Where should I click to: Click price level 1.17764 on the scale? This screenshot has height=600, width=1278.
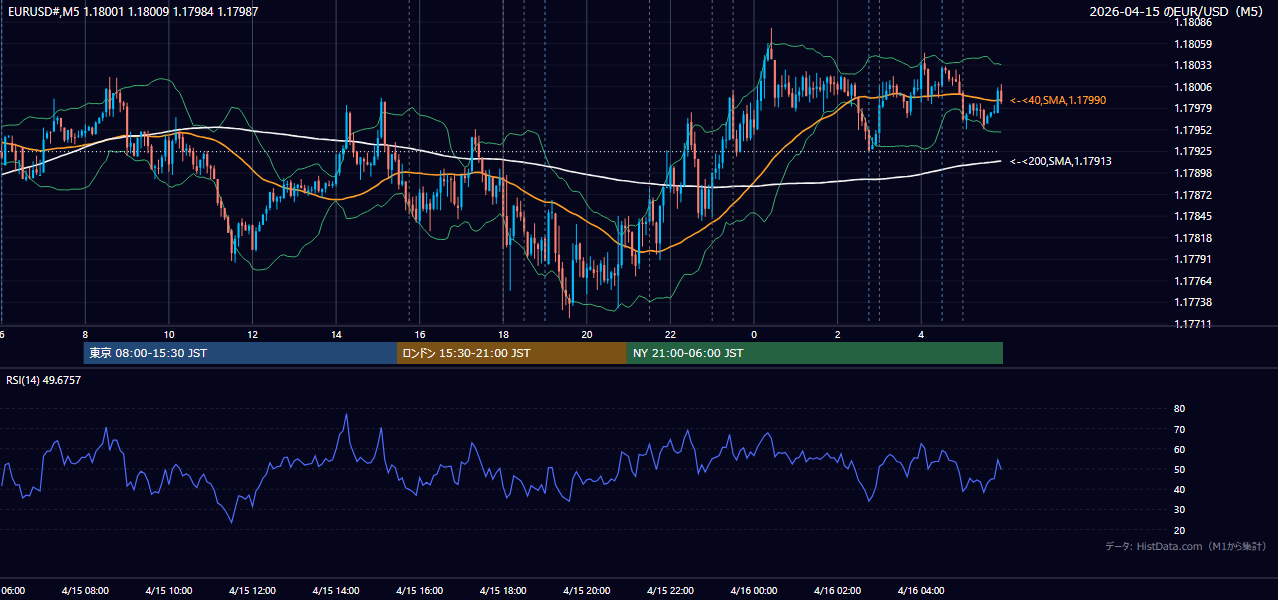click(x=1193, y=281)
